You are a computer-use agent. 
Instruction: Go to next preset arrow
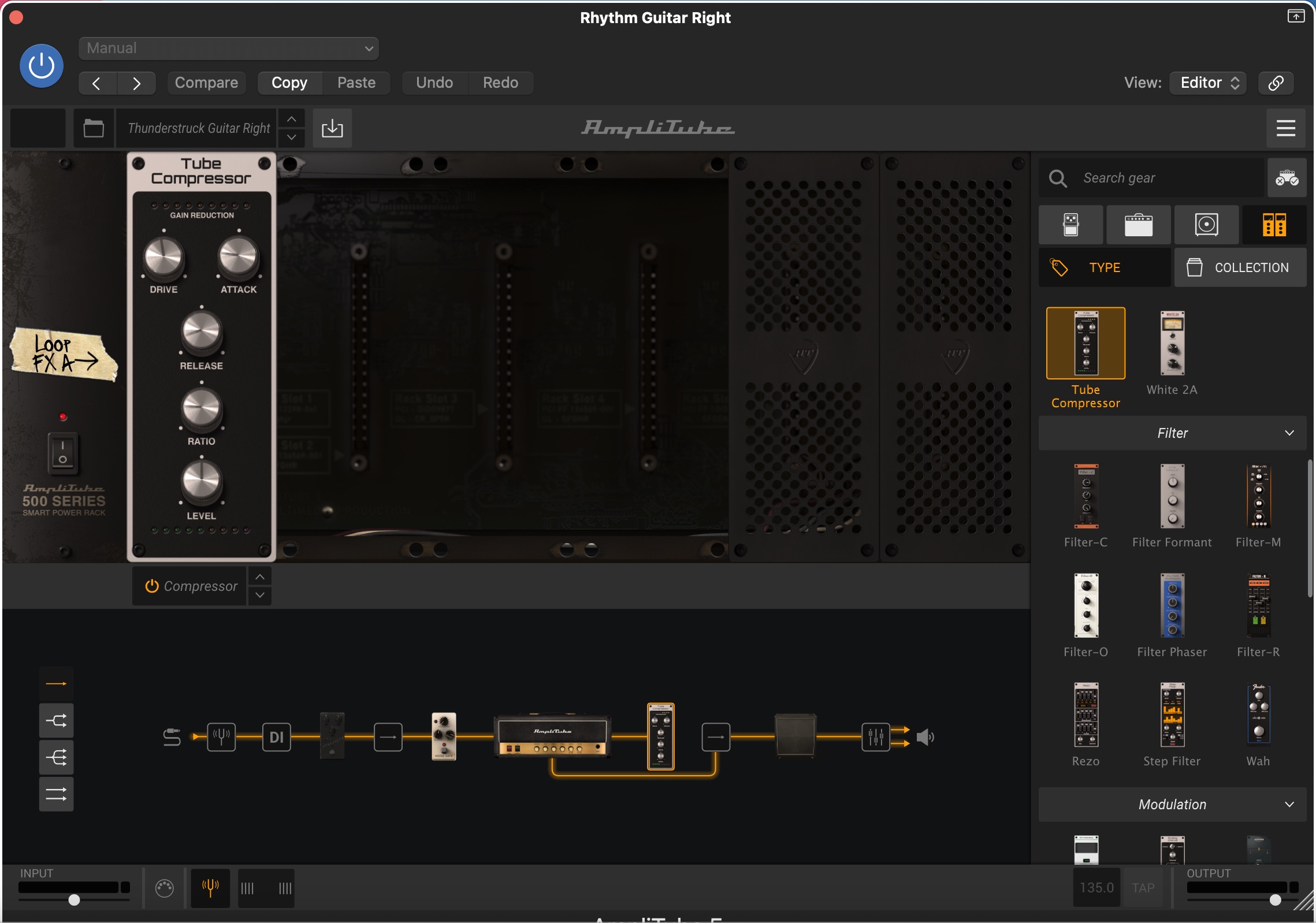[136, 83]
